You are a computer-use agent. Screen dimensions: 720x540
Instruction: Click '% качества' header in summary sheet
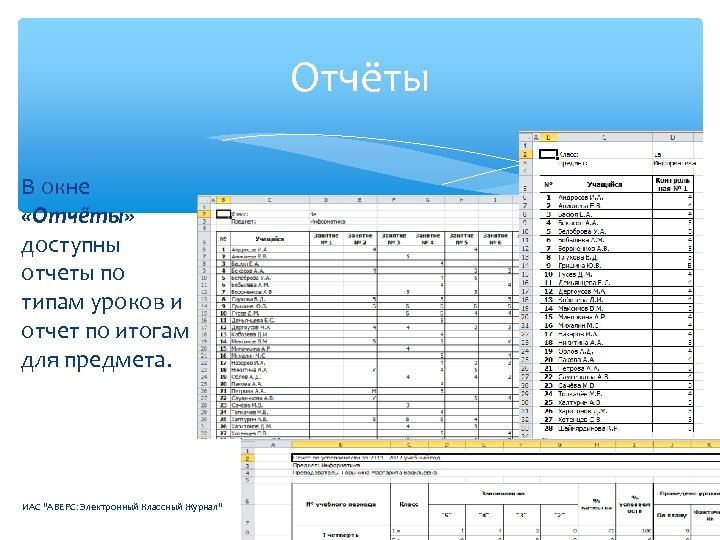[x=596, y=504]
